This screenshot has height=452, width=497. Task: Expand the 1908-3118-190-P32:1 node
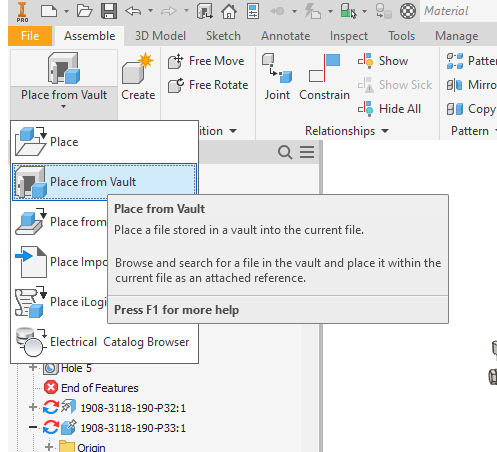pyautogui.click(x=33, y=407)
